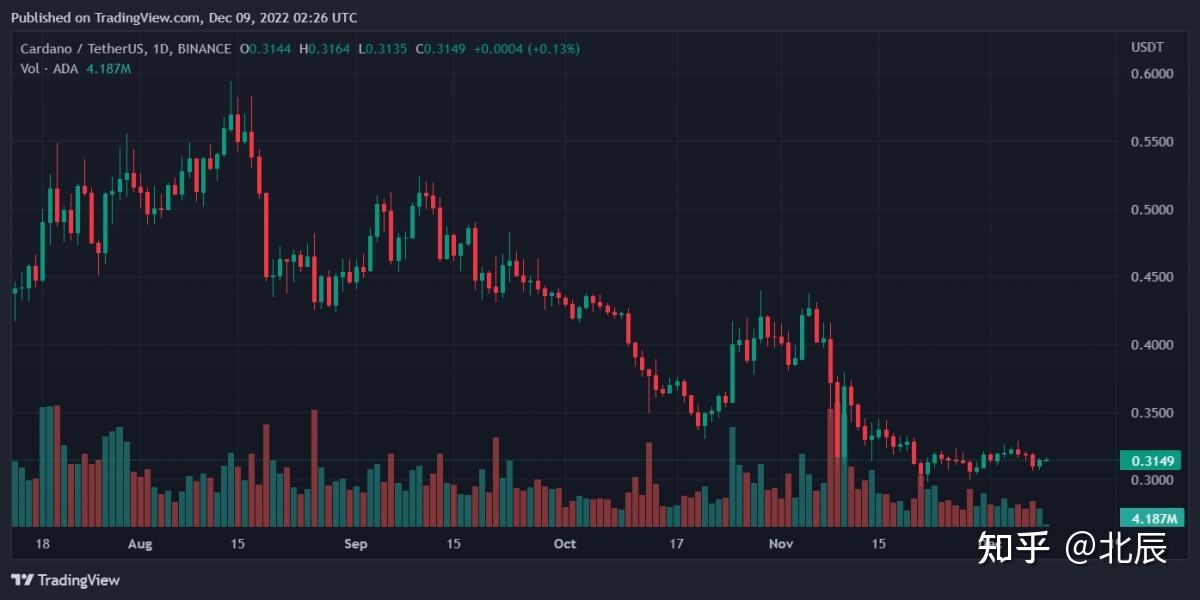Click the 4.187M volume label
The image size is (1200, 600).
click(1151, 518)
